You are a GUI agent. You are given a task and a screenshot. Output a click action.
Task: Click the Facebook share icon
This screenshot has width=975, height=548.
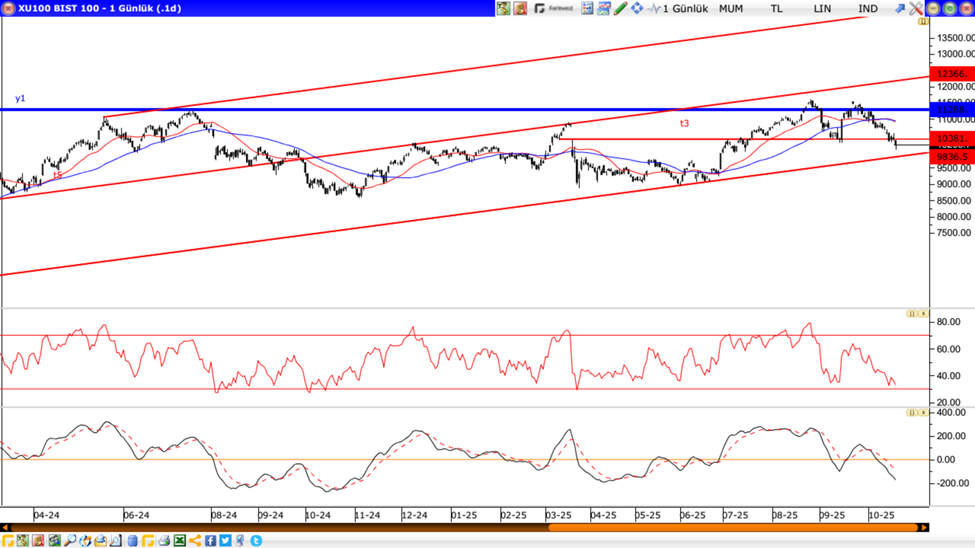click(x=211, y=541)
